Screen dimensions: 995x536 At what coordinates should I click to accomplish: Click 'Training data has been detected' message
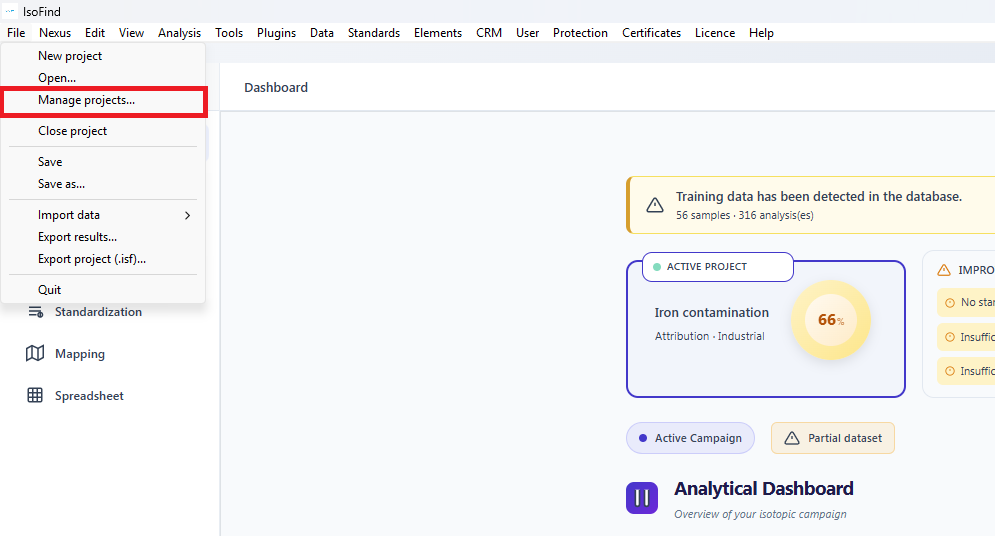click(x=819, y=197)
